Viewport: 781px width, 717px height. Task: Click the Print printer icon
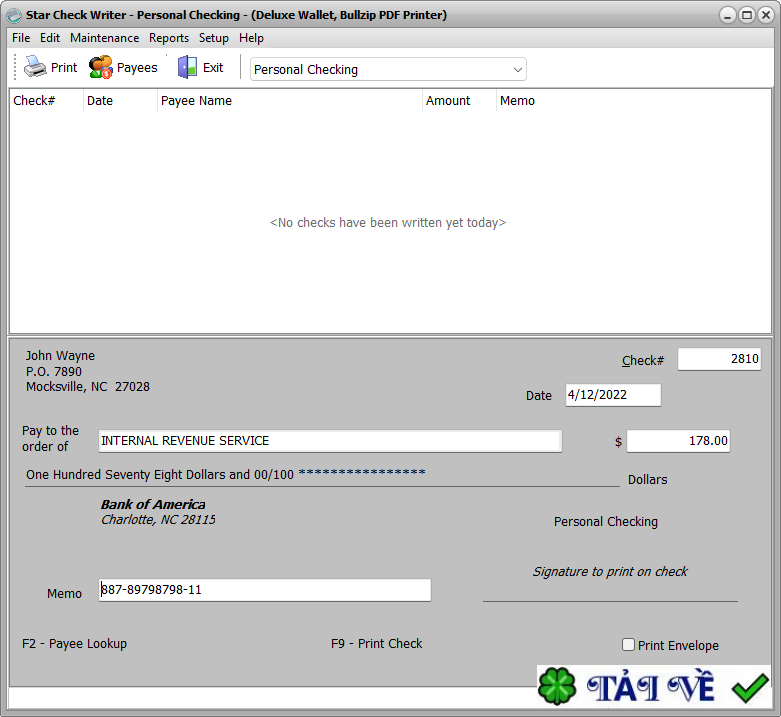(36, 68)
